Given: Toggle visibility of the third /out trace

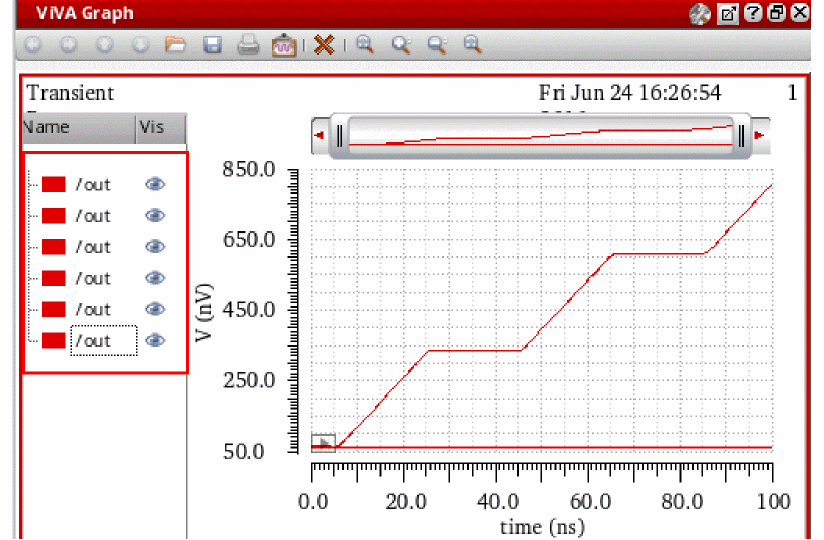Looking at the screenshot, I should click(x=155, y=246).
